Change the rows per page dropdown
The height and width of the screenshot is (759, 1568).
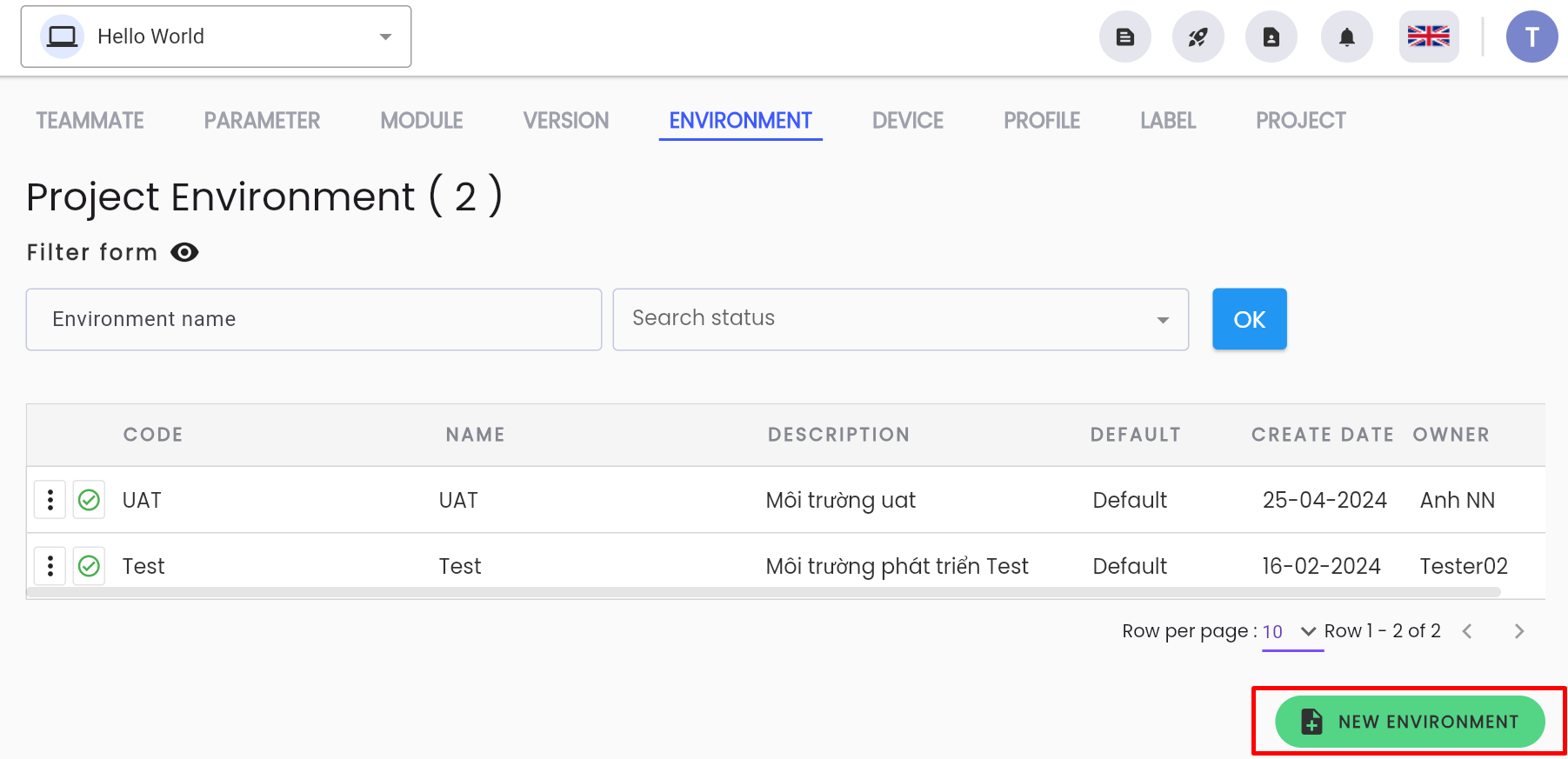[1292, 632]
